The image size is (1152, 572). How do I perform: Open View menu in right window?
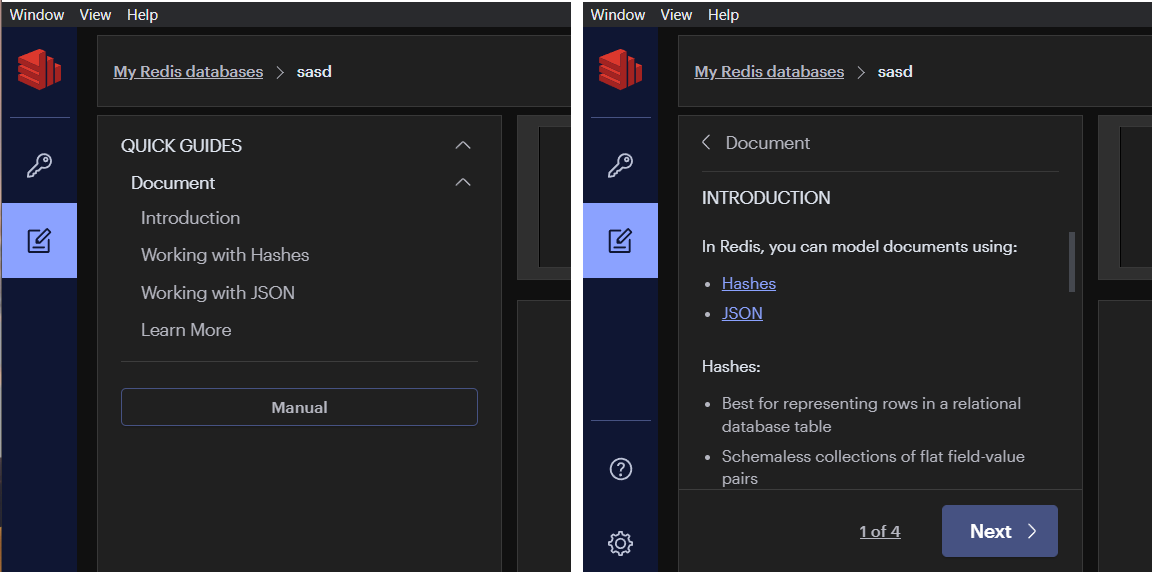pos(677,15)
